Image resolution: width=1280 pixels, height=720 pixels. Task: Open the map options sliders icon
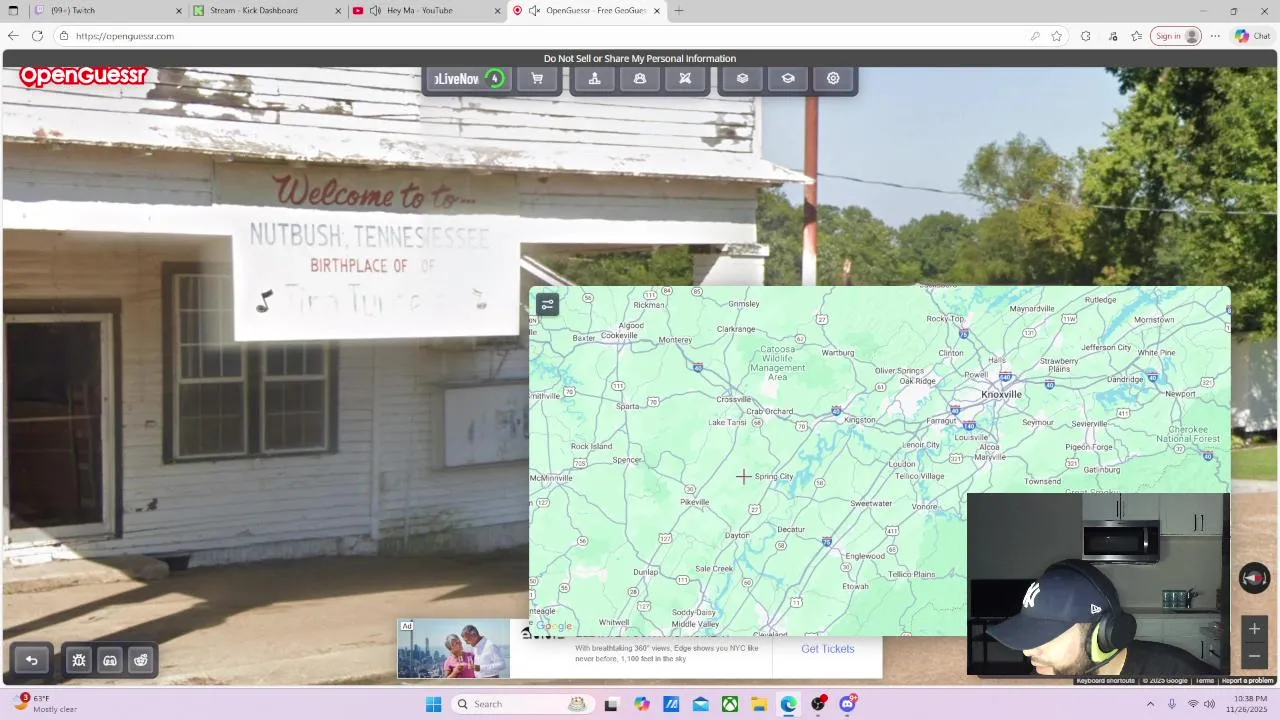tap(547, 305)
